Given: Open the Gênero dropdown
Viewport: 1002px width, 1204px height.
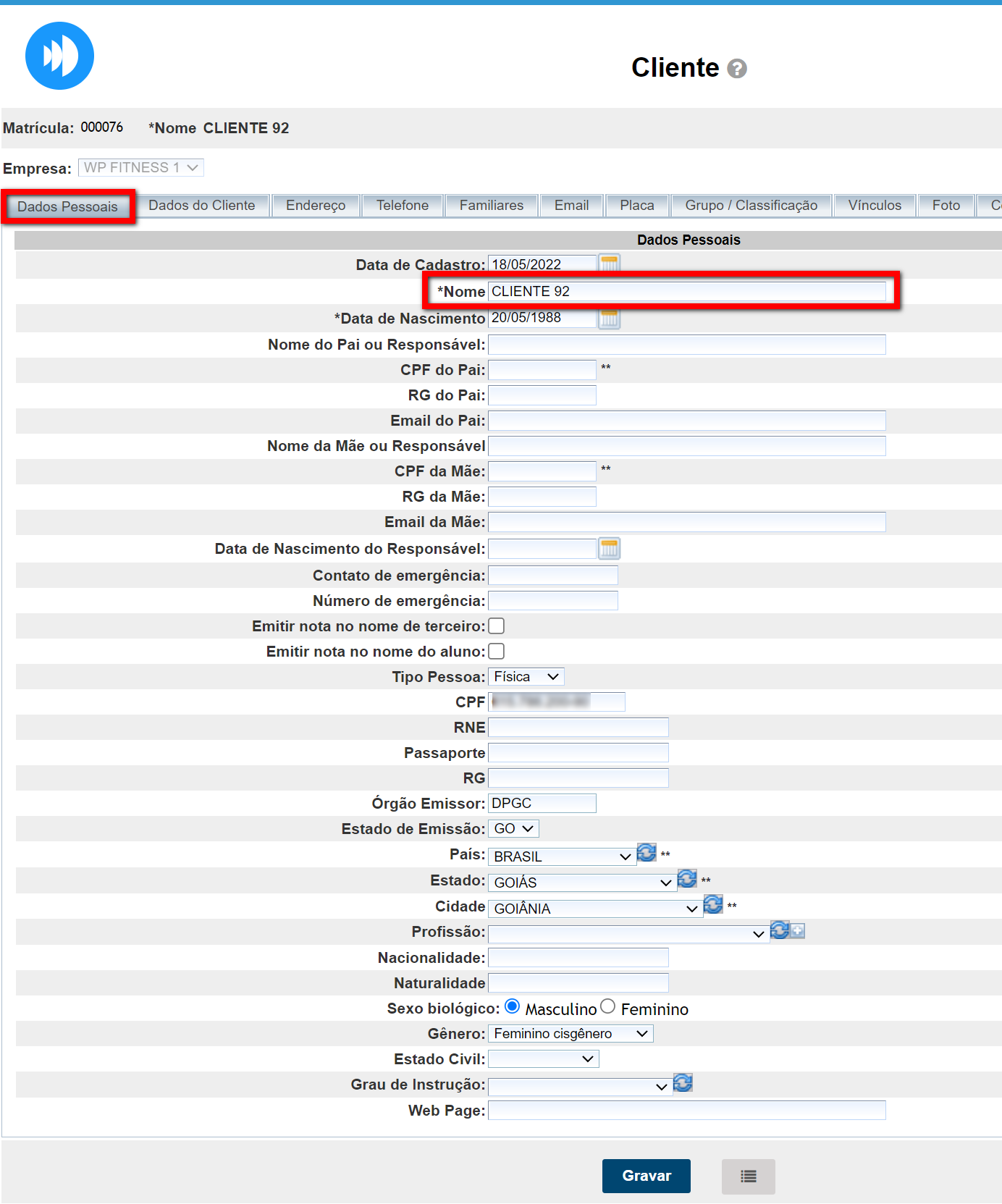Looking at the screenshot, I should pos(570,1034).
